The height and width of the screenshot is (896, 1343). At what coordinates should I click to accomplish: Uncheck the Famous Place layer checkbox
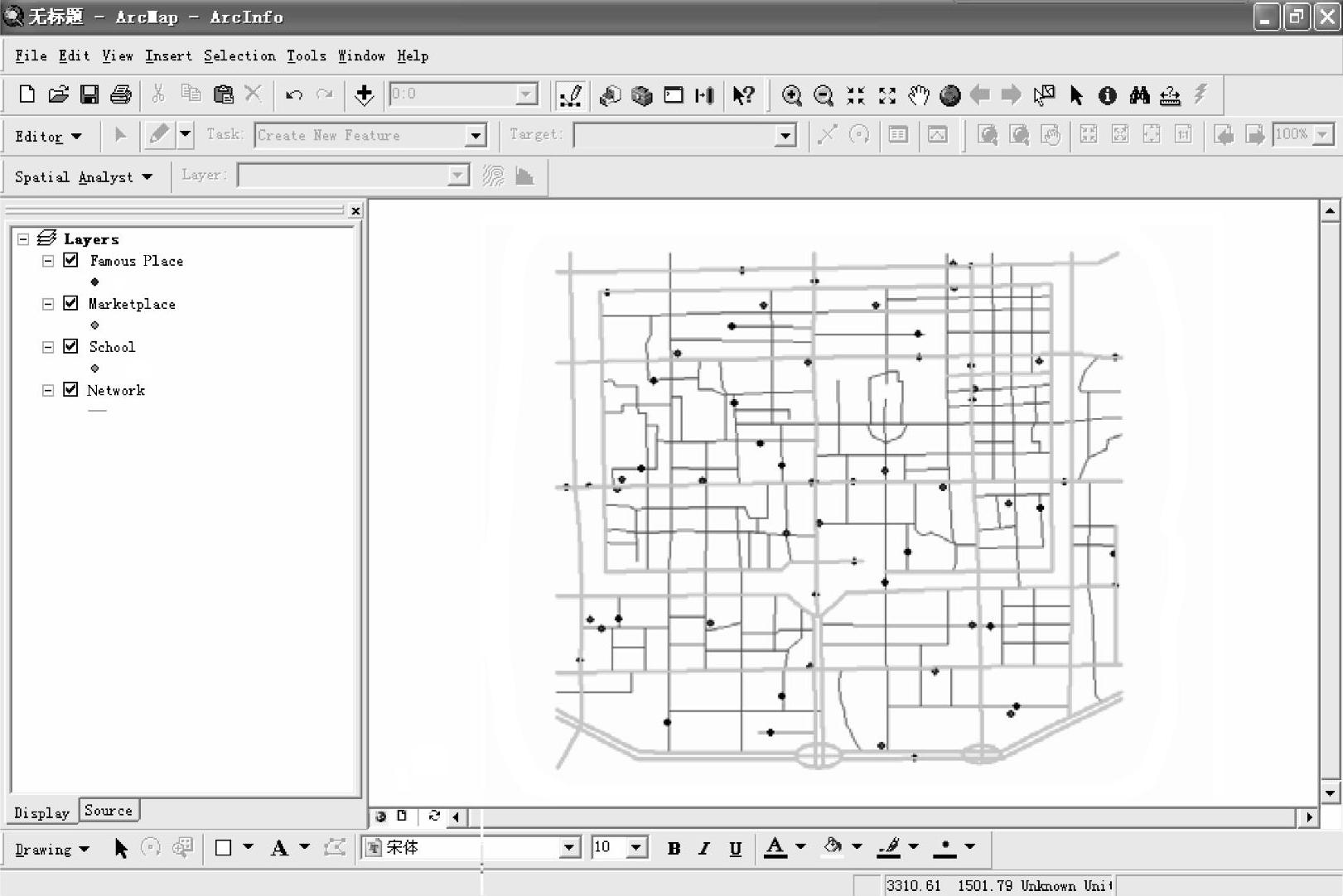click(x=71, y=260)
